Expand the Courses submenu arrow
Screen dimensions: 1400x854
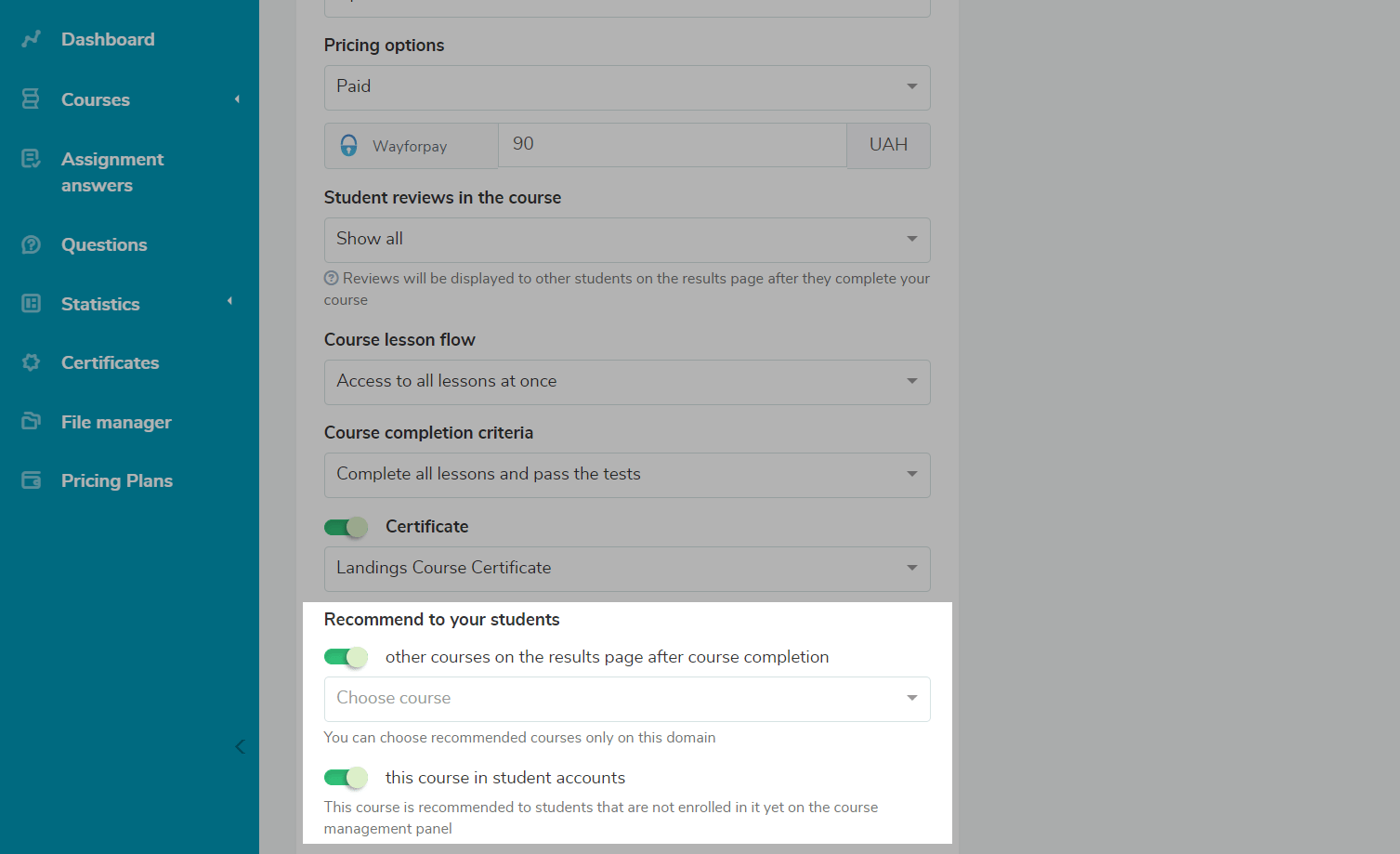coord(237,99)
